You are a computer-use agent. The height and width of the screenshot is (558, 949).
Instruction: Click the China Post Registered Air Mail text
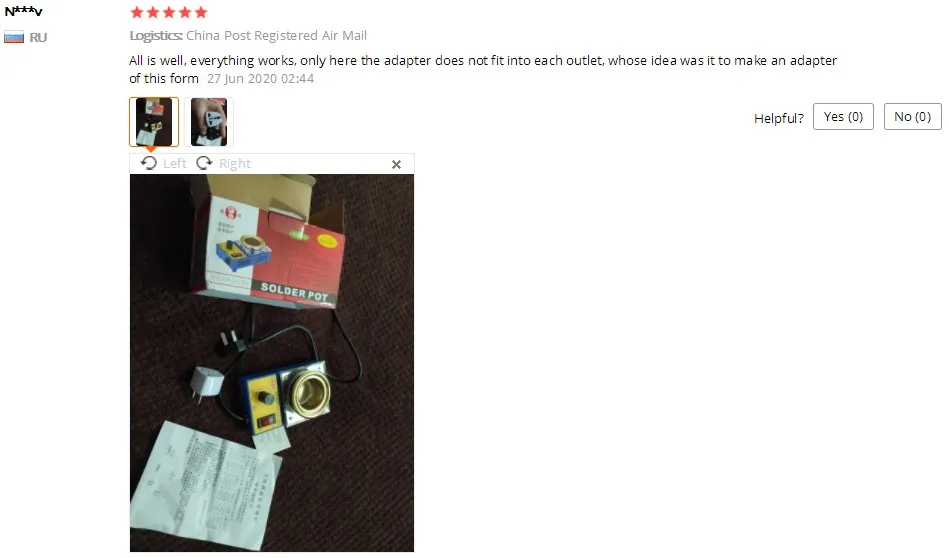tap(276, 36)
